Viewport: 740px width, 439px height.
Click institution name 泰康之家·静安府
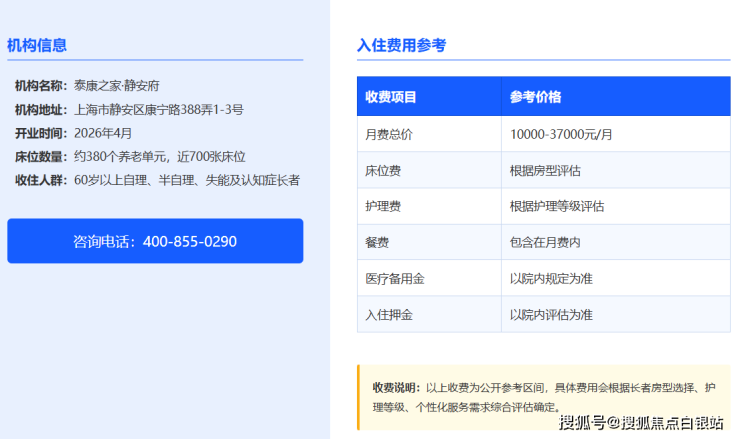click(117, 86)
